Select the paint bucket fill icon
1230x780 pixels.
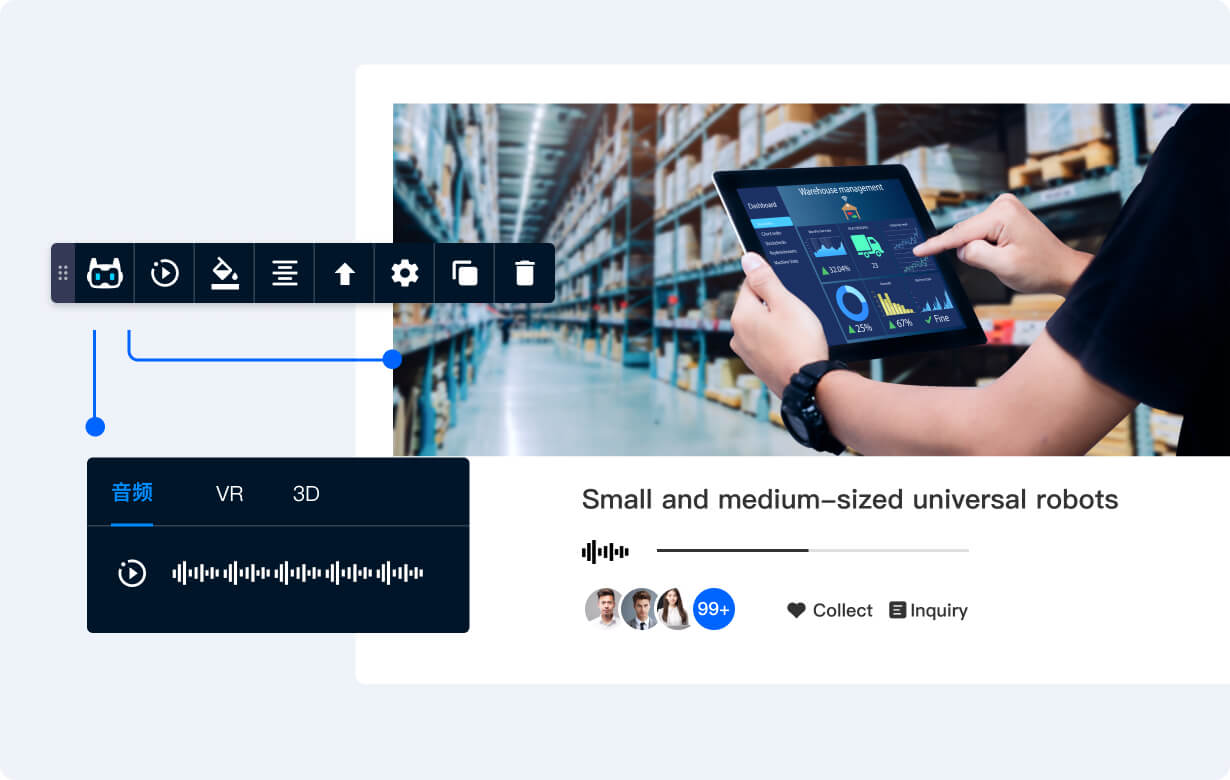(225, 273)
